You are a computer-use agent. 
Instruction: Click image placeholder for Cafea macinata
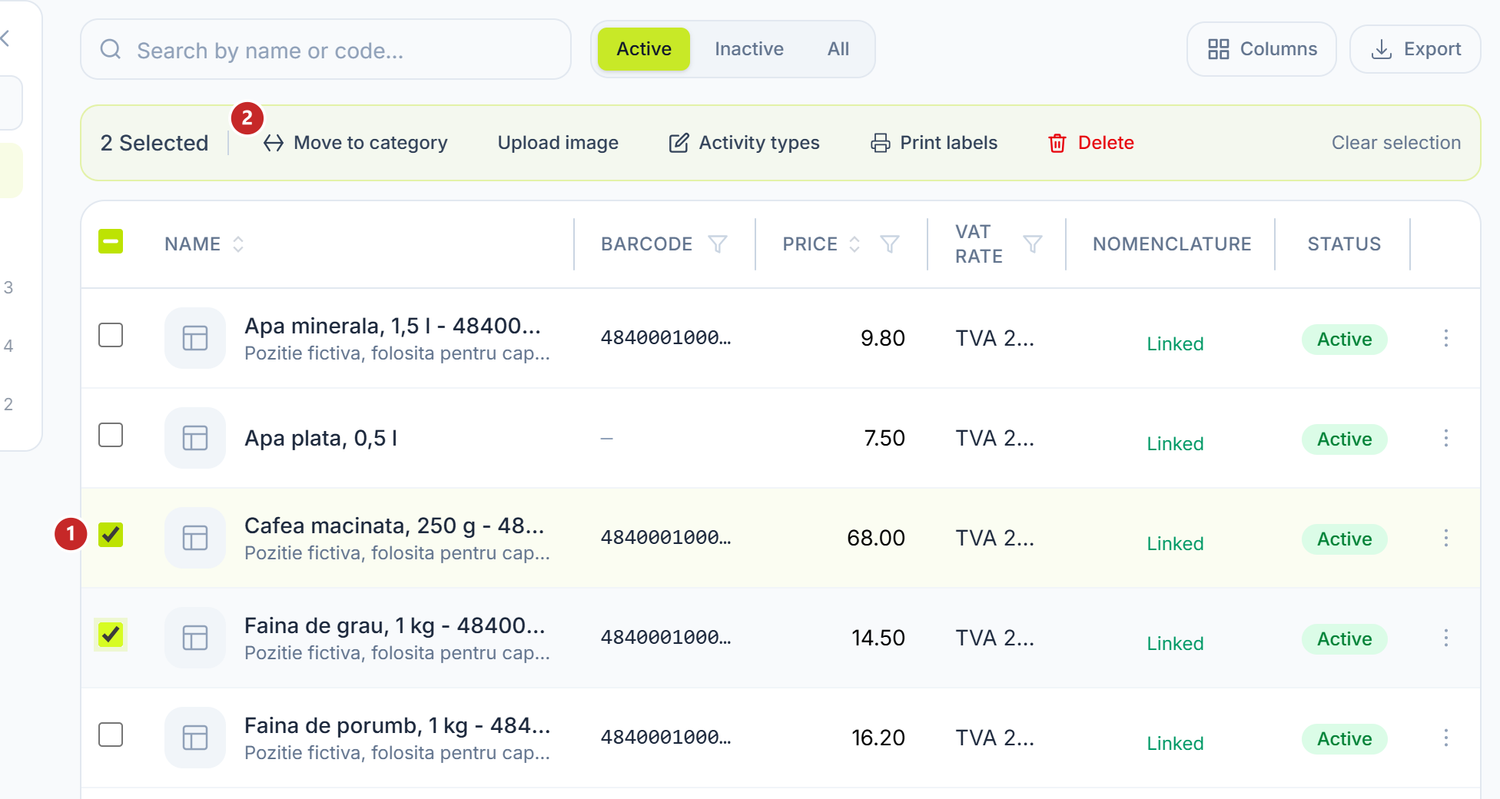coord(195,538)
